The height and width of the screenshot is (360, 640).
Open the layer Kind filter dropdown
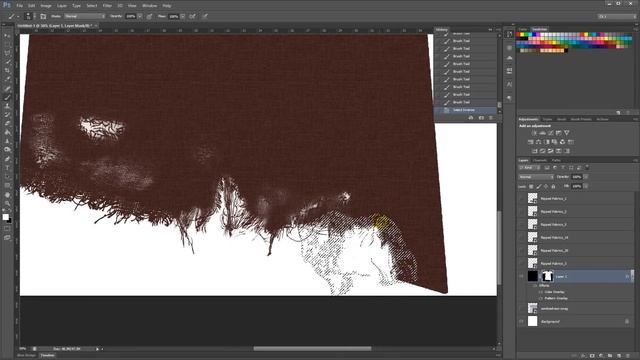[x=529, y=168]
